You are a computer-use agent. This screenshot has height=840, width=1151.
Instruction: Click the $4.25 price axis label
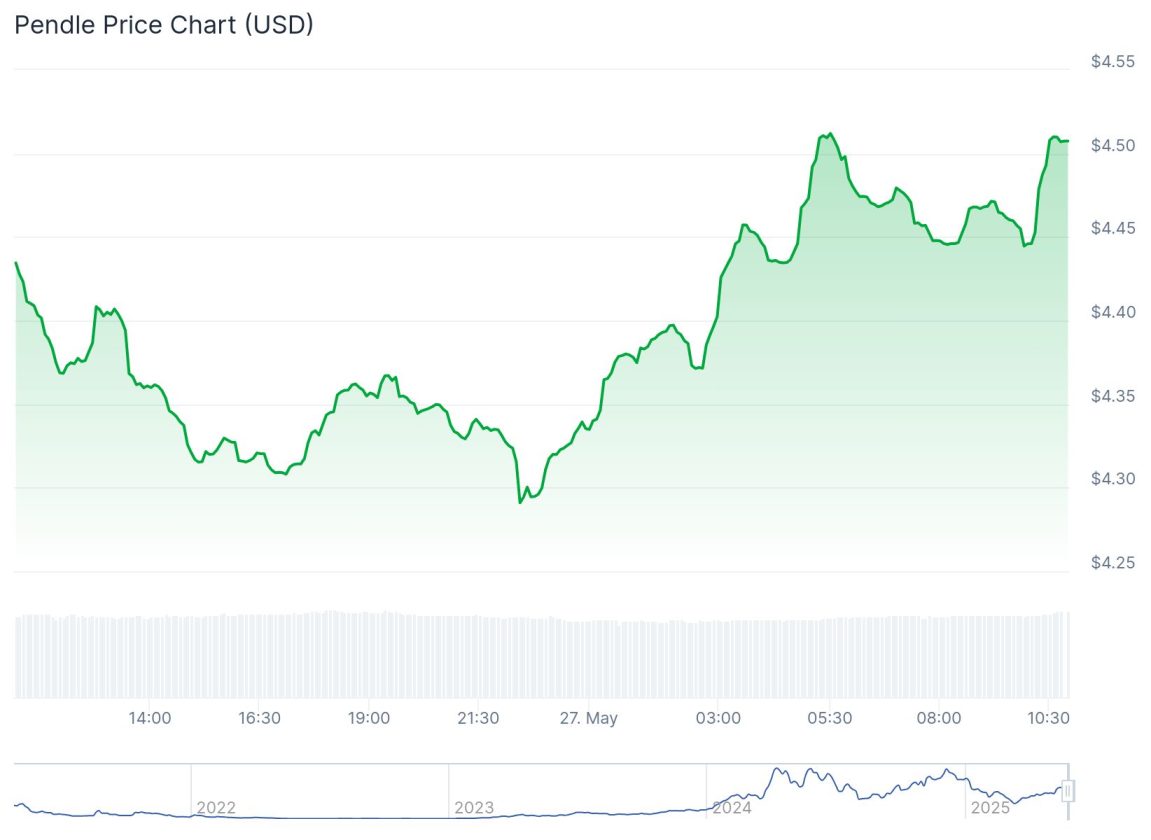click(x=1113, y=563)
